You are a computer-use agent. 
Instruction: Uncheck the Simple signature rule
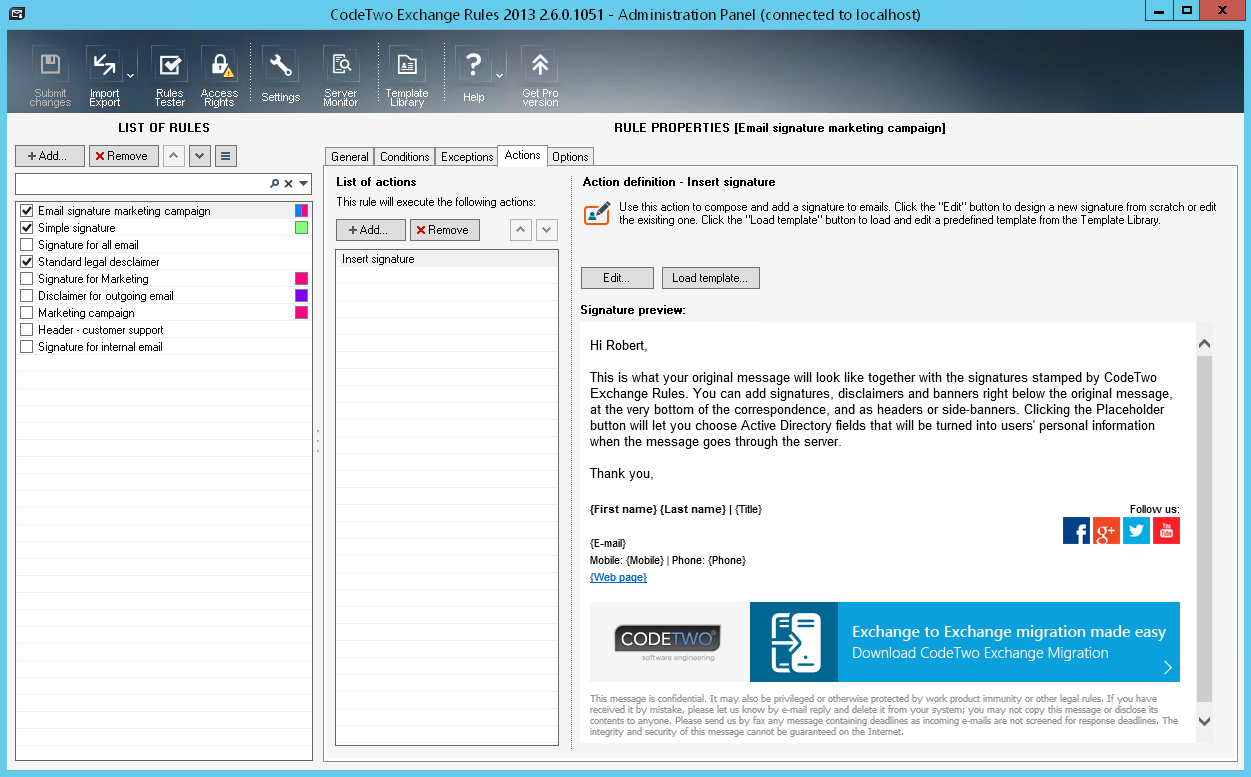coord(26,227)
